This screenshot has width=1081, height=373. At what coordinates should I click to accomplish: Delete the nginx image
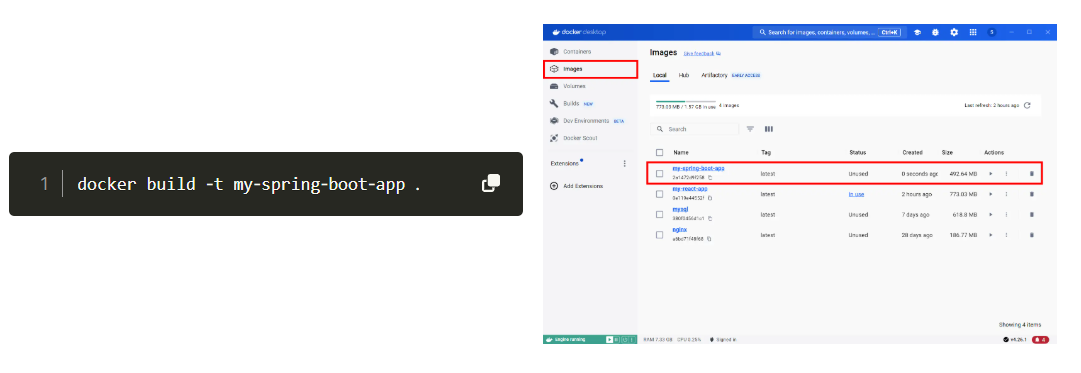(x=1031, y=235)
